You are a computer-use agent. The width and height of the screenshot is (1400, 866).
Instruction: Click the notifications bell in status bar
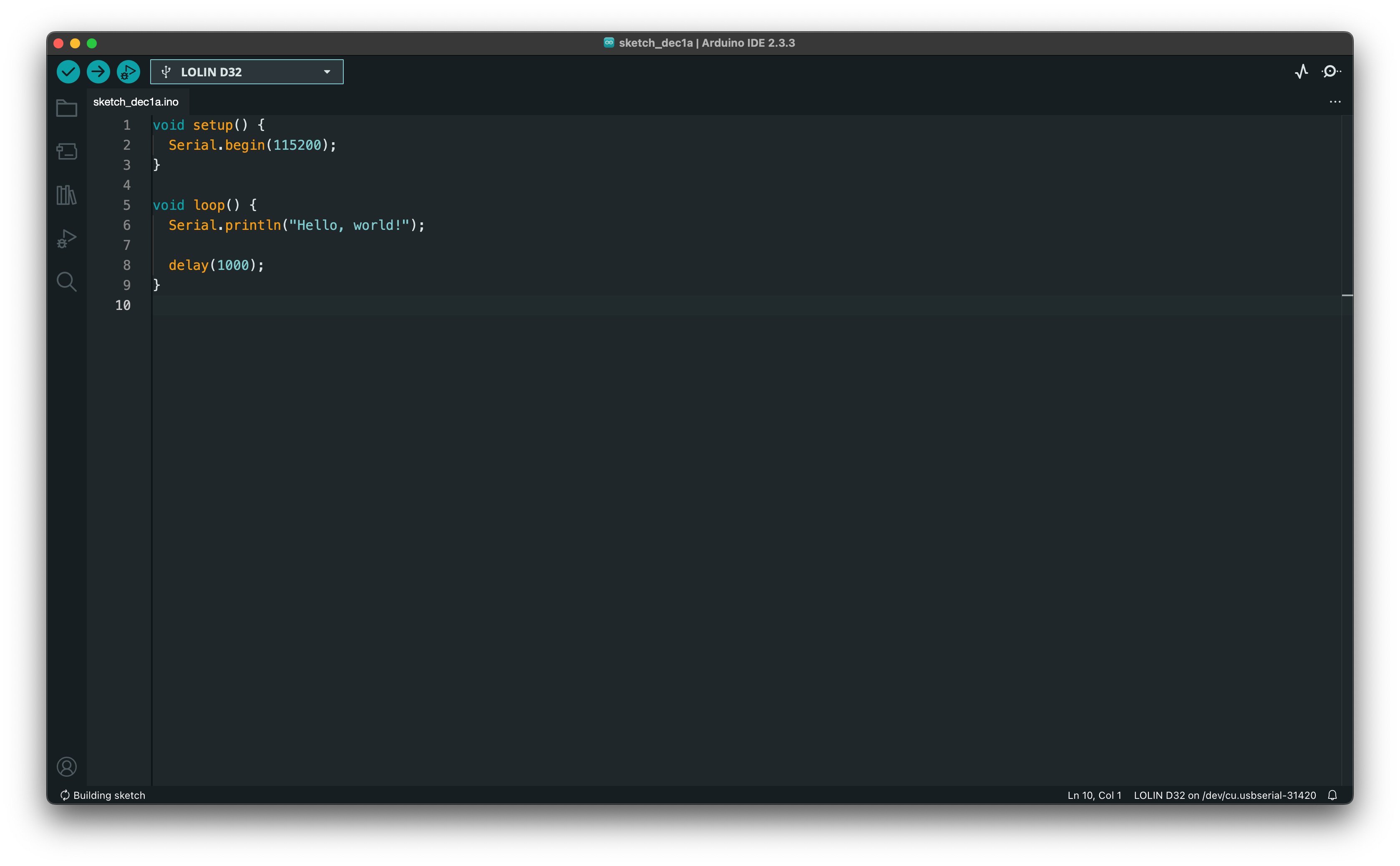pos(1332,795)
